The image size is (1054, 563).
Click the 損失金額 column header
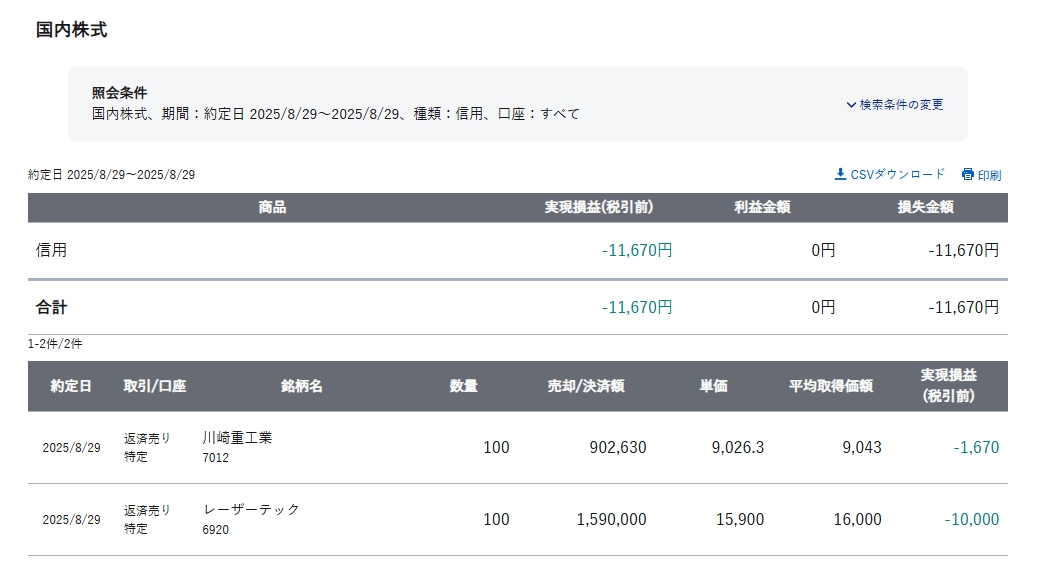coord(926,208)
